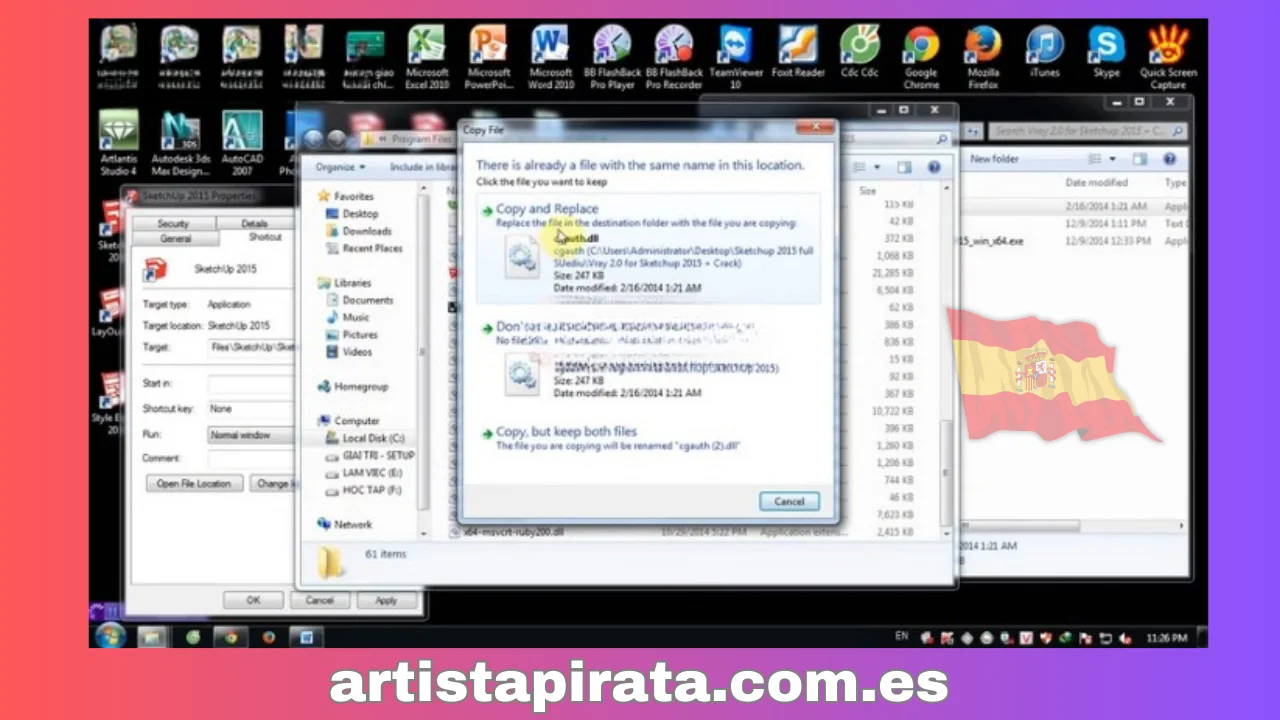Open Windows Explorer from the taskbar

pyautogui.click(x=152, y=636)
